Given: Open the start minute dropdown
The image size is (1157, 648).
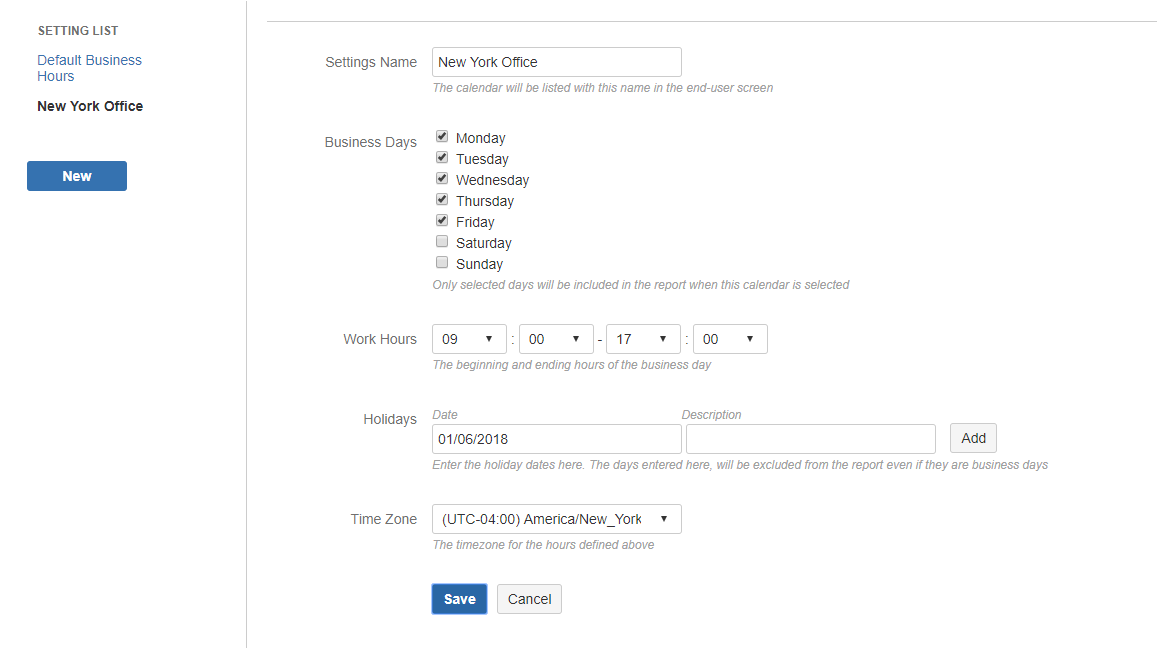Looking at the screenshot, I should [556, 339].
